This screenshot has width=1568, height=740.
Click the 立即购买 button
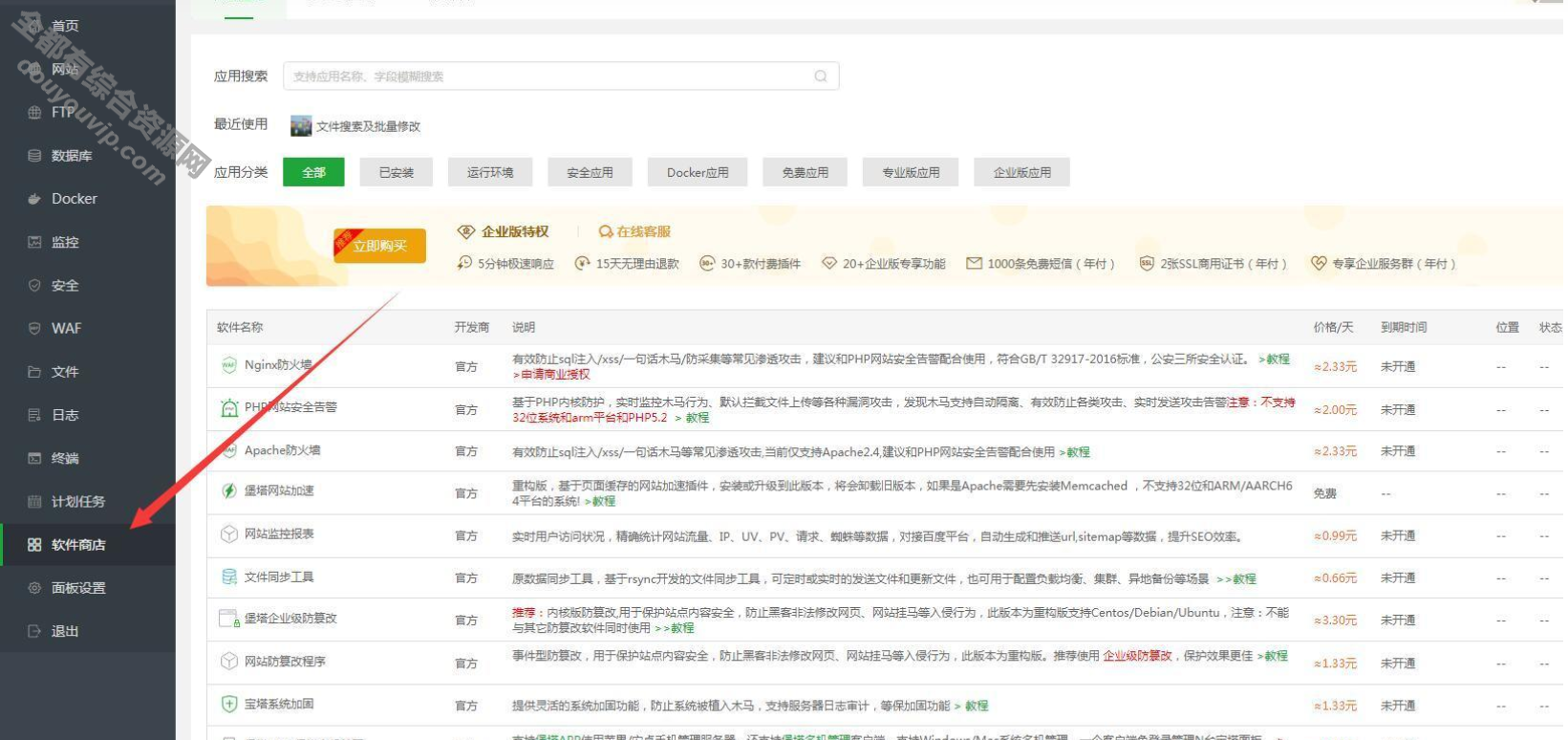(x=379, y=246)
